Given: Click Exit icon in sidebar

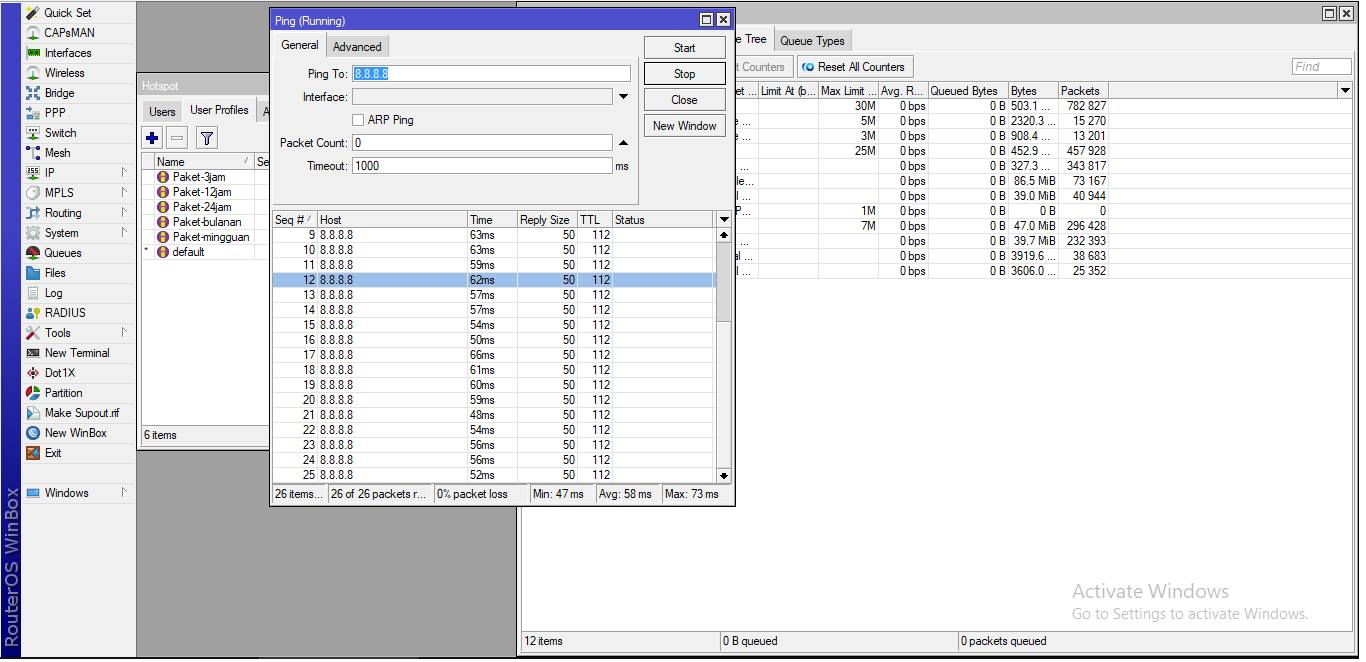Looking at the screenshot, I should coord(34,453).
